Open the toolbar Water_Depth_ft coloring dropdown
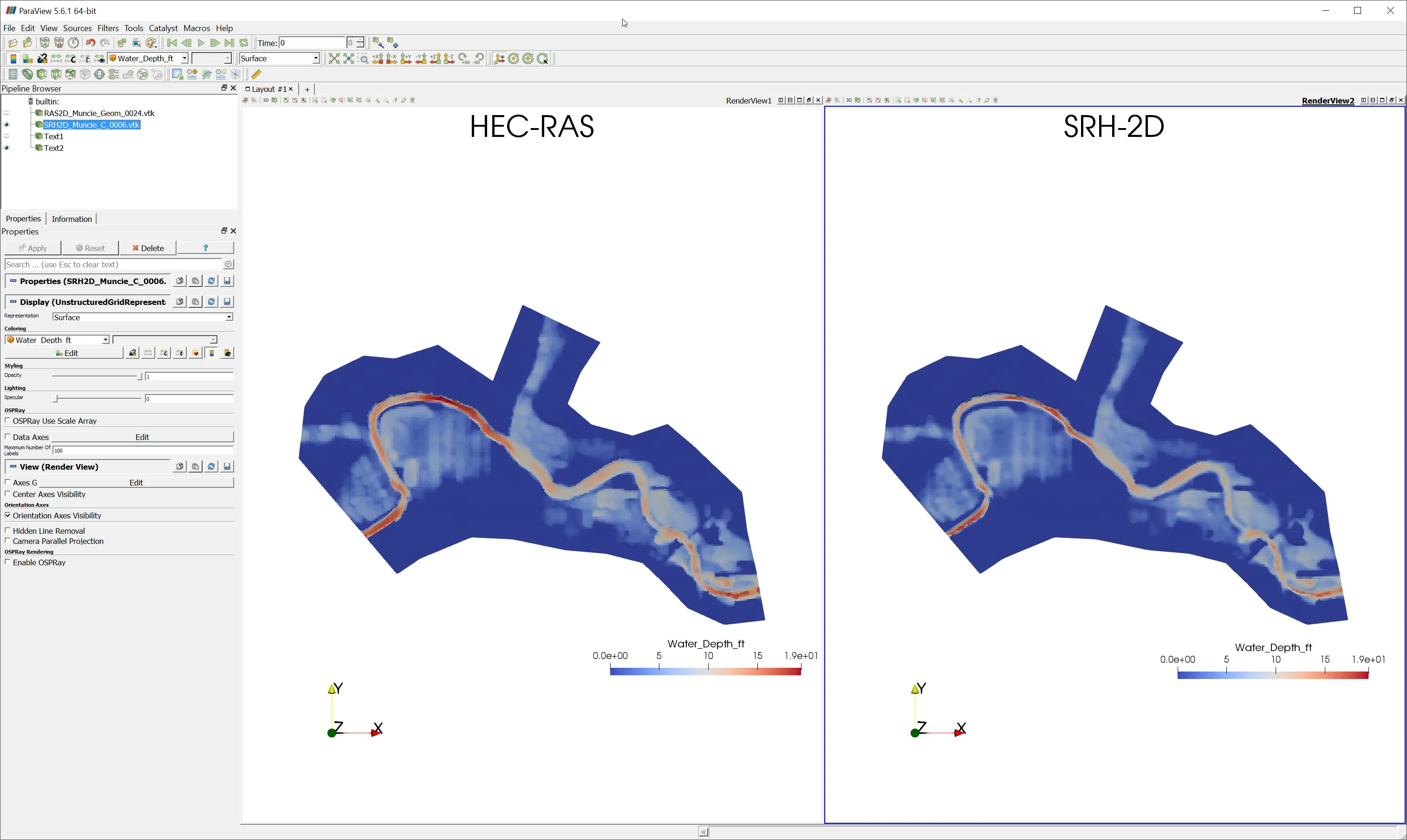This screenshot has height=840, width=1407. (148, 58)
